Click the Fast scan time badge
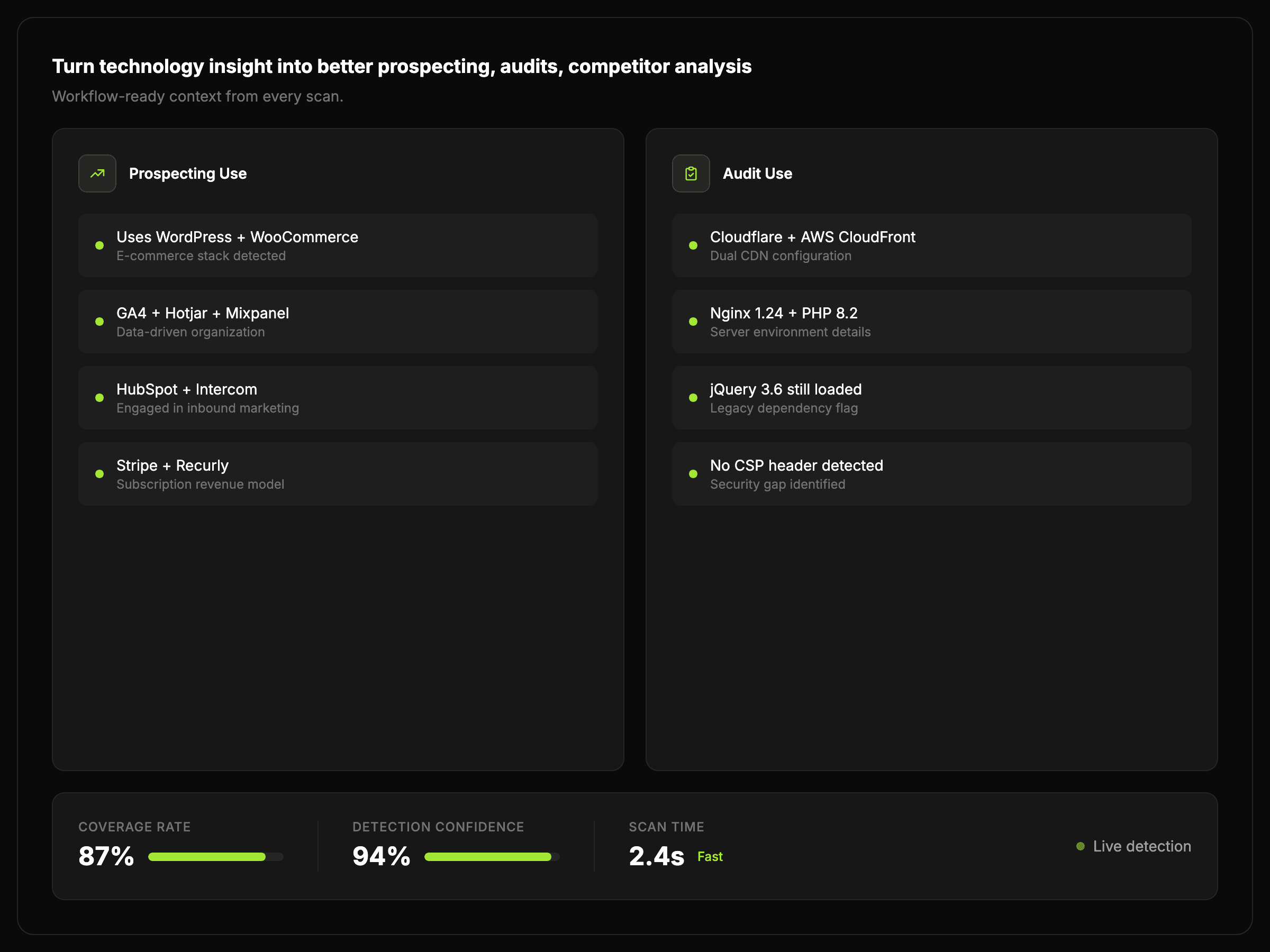 click(x=710, y=857)
